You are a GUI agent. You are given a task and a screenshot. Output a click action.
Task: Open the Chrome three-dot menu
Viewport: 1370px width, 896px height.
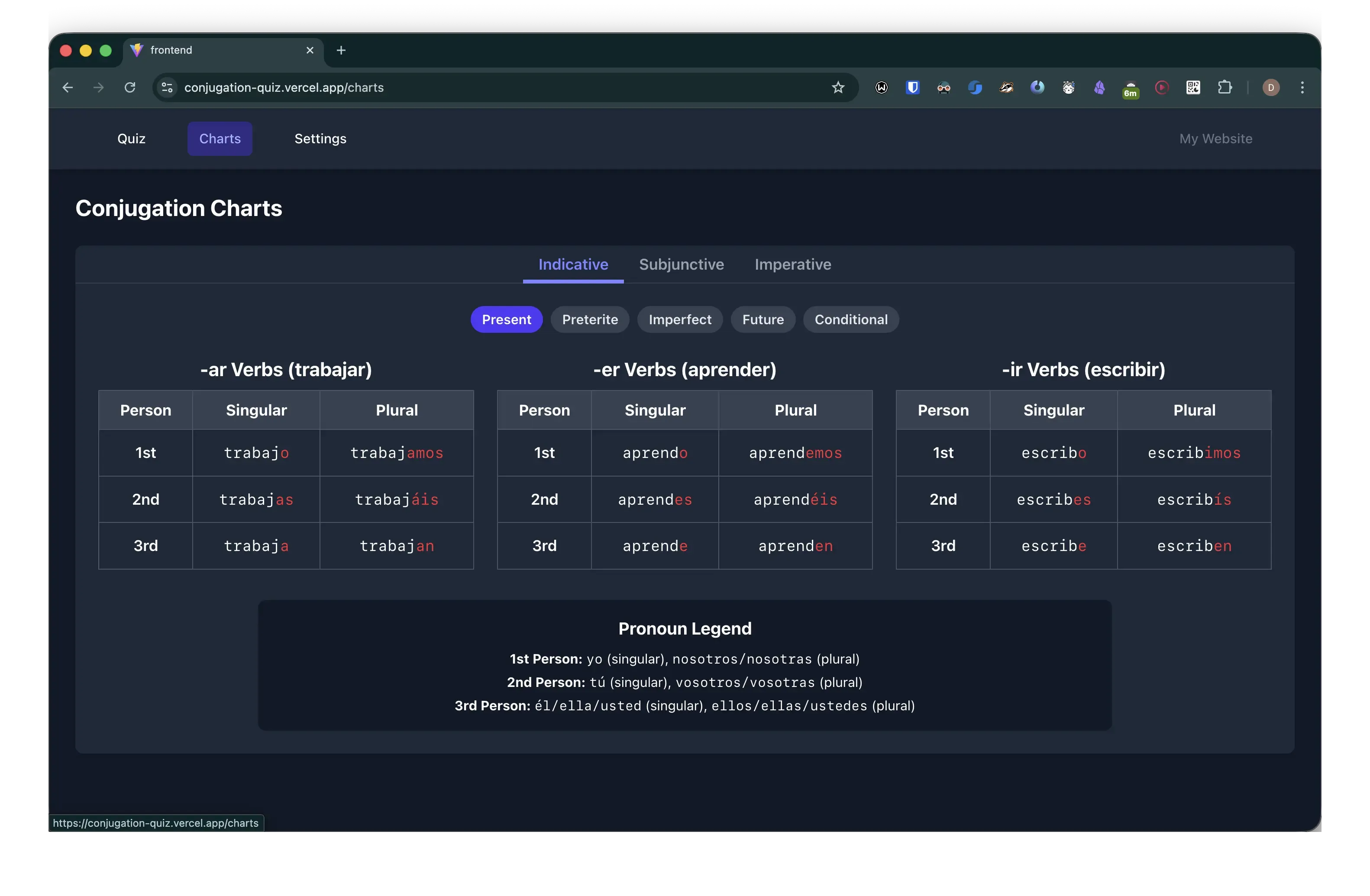(x=1302, y=87)
